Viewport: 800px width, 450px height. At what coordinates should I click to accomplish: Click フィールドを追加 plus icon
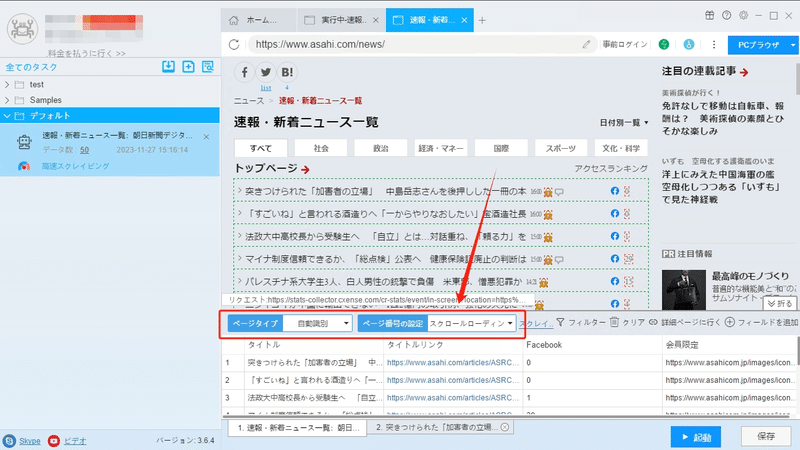tap(730, 322)
